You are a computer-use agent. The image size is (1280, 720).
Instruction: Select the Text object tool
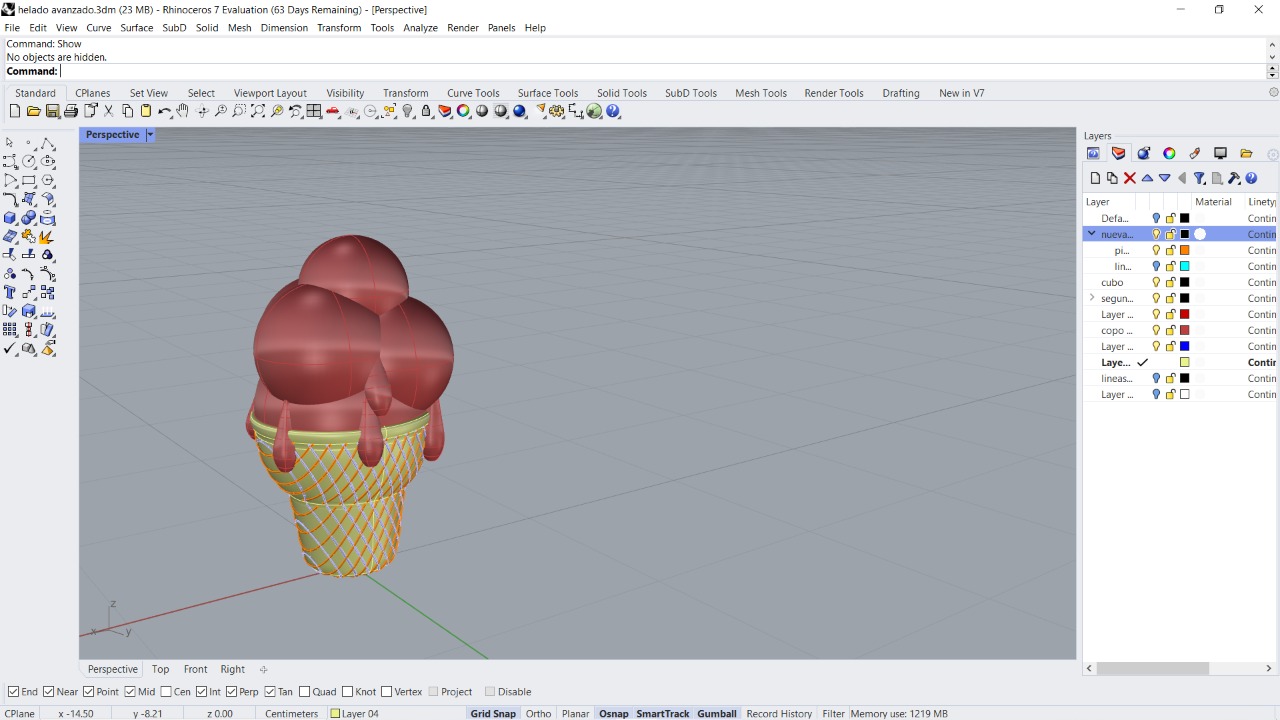(x=10, y=292)
